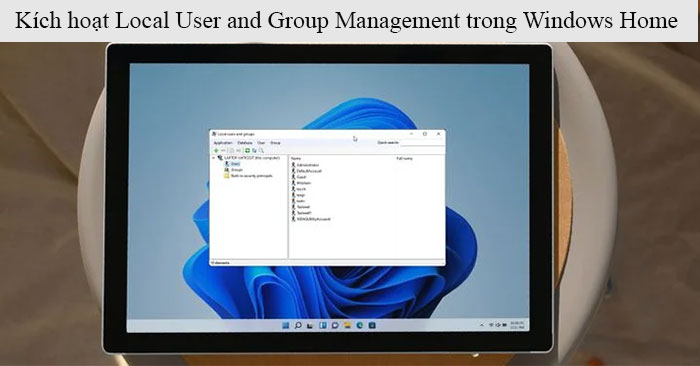The height and width of the screenshot is (366, 700).
Task: Open taskbar Search magnifier
Action: pos(298,325)
